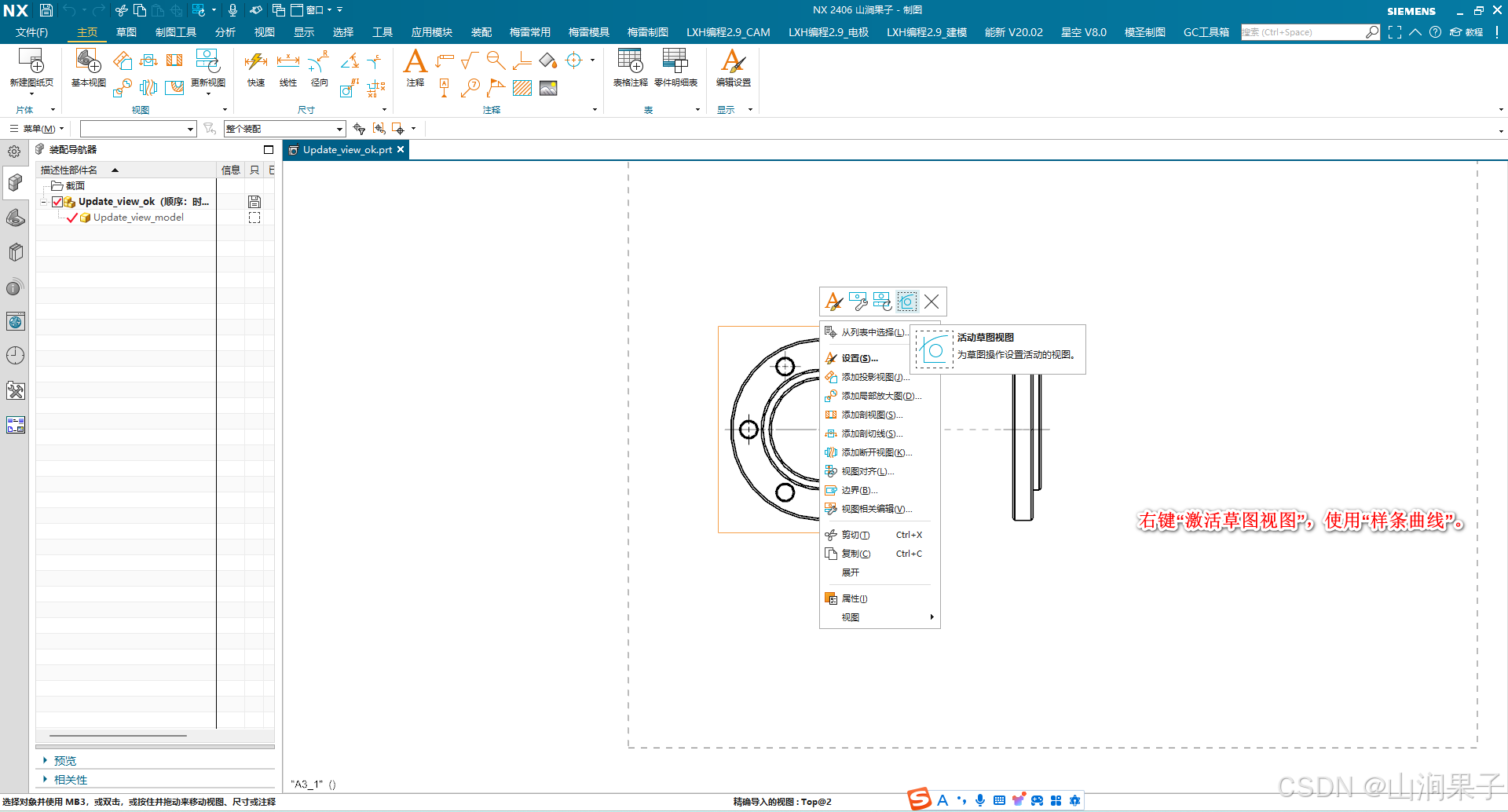Click the crosshatch area fill tool
The image size is (1508, 812).
pos(522,88)
